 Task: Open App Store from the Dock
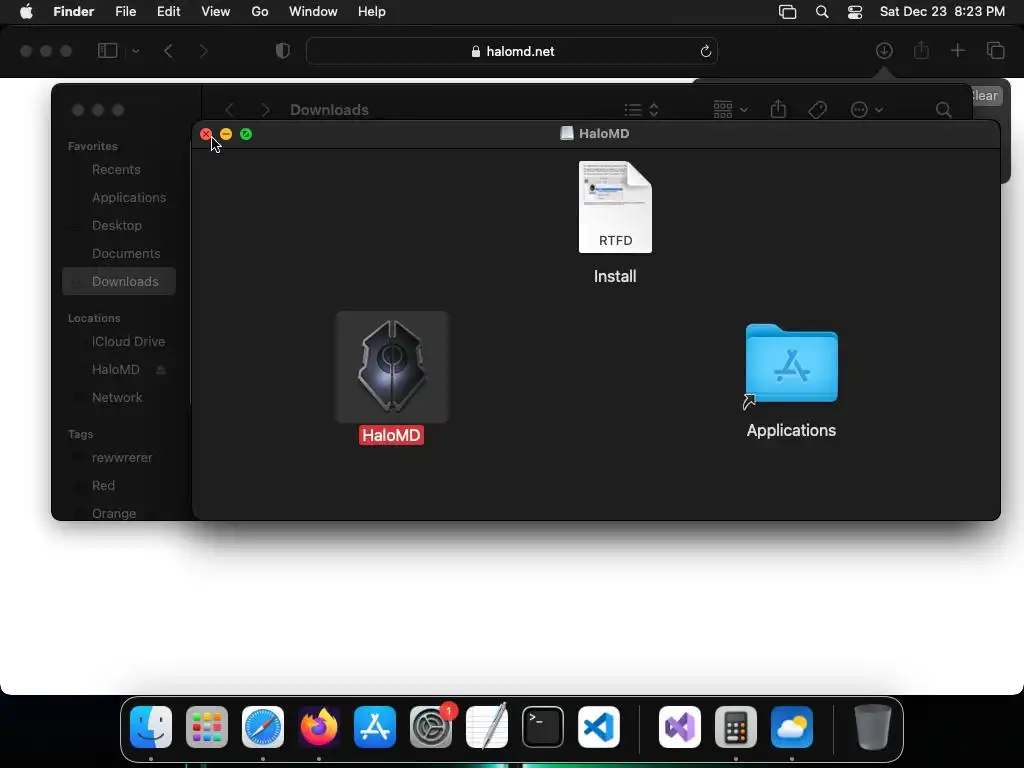click(x=375, y=727)
